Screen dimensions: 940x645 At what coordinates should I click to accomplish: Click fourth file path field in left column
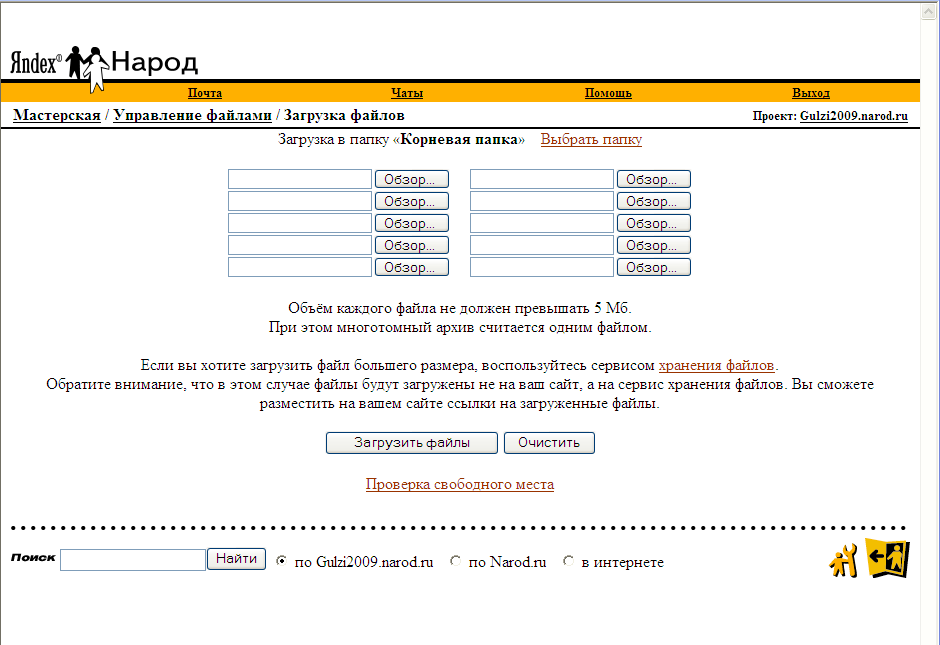[300, 245]
